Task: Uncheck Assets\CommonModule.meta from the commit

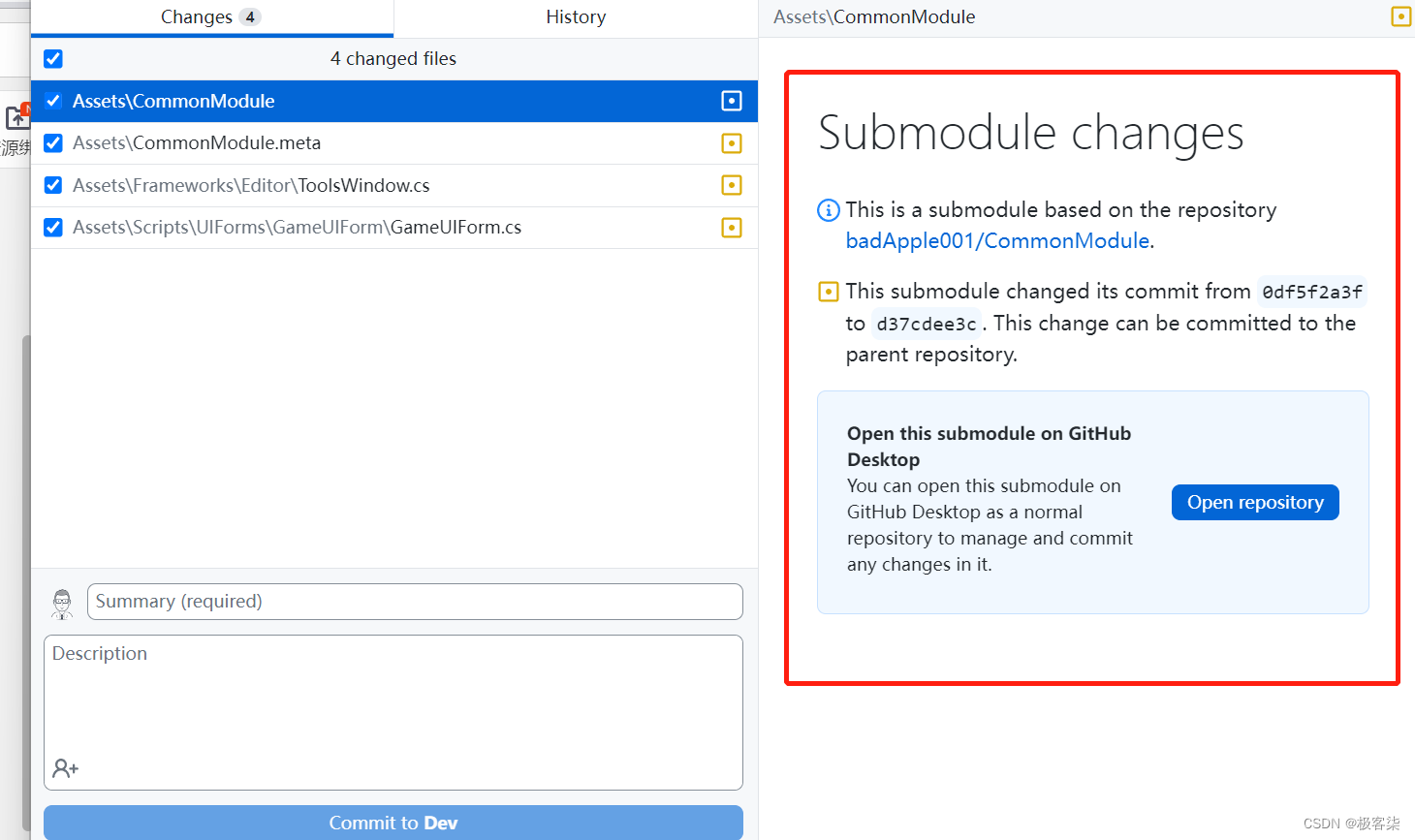Action: [52, 142]
